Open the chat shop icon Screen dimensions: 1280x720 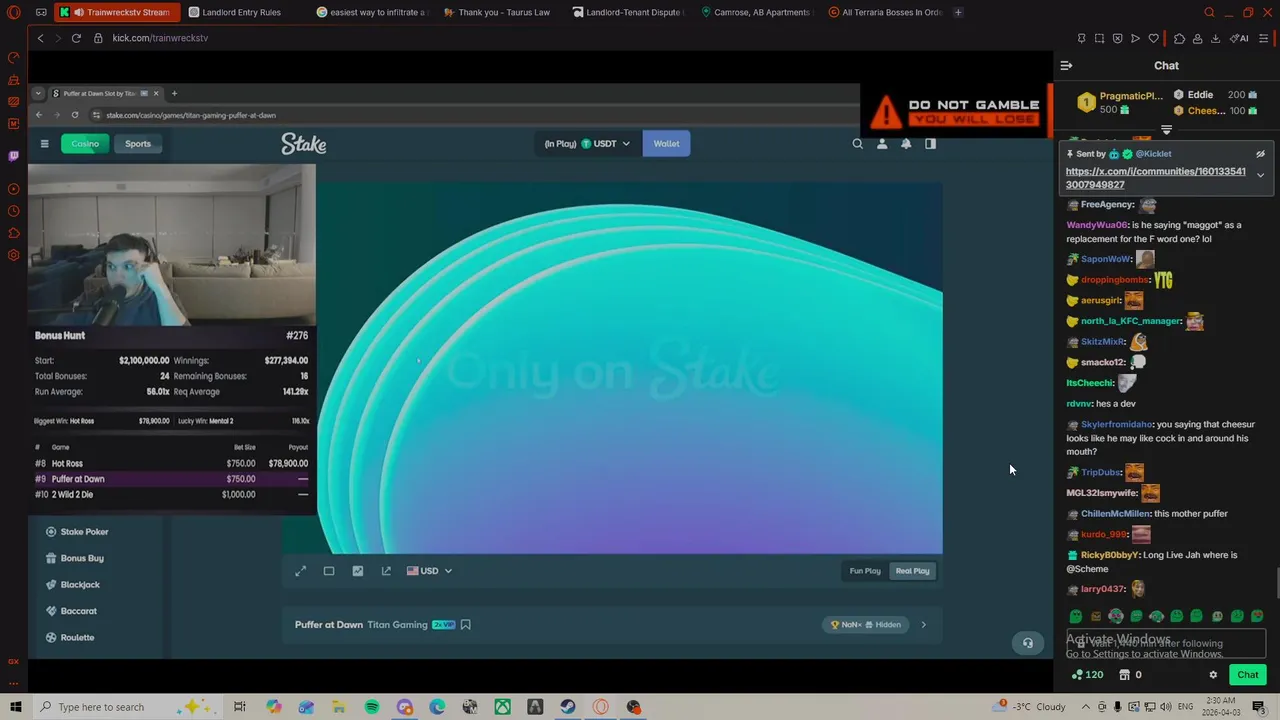coord(1124,675)
